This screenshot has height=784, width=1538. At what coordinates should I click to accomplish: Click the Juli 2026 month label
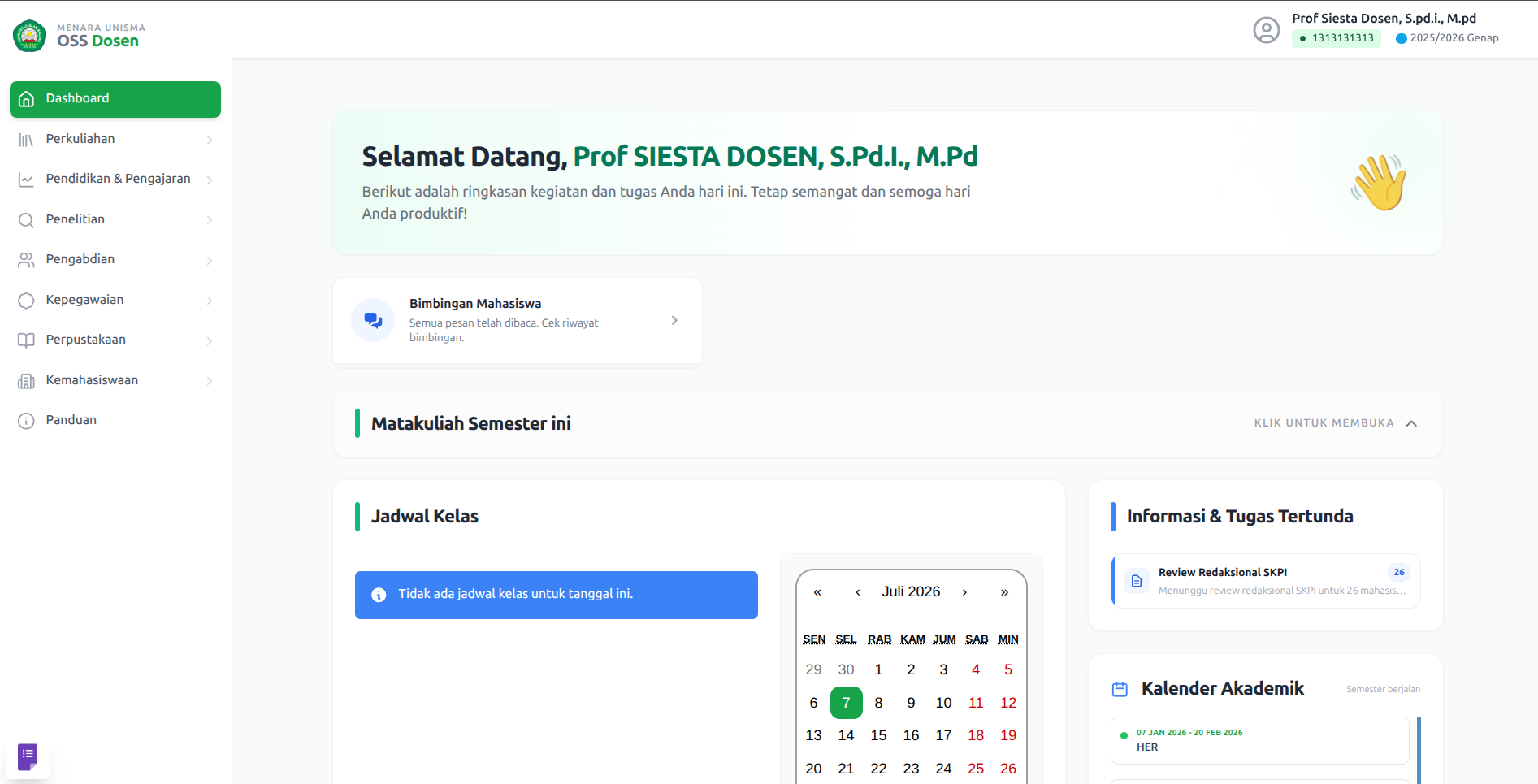911,591
